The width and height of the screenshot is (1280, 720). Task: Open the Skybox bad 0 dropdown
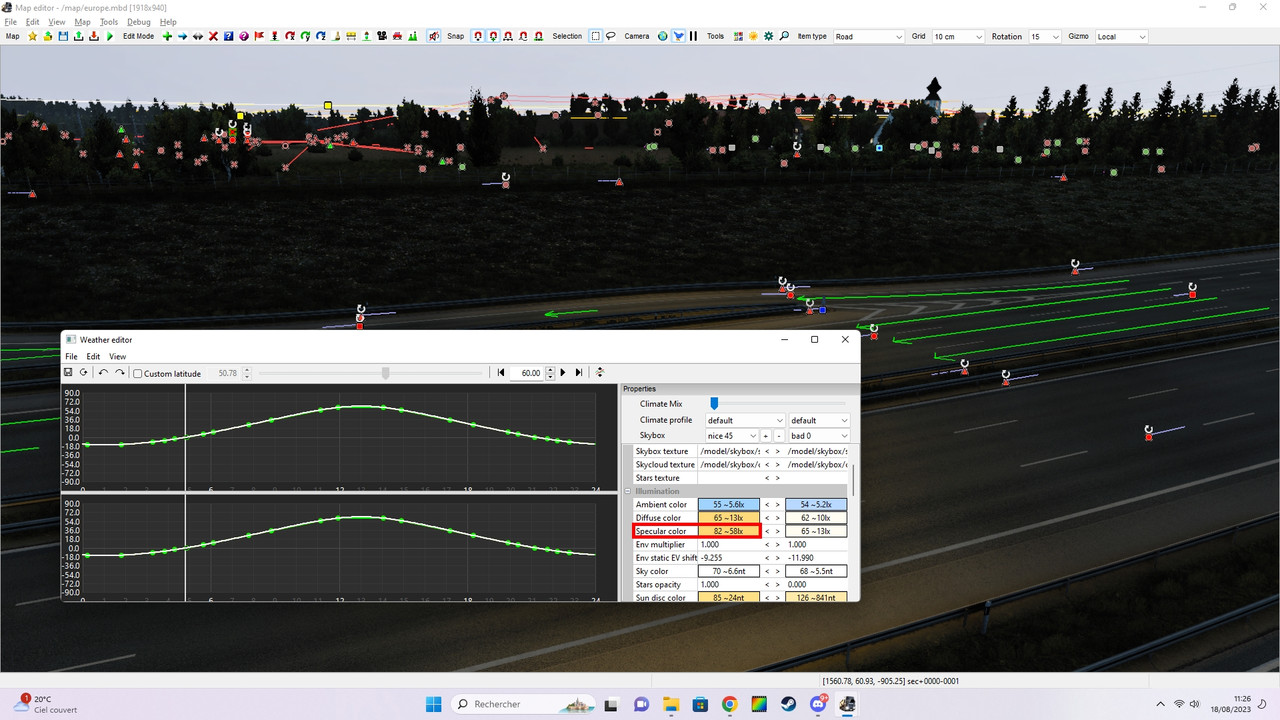tap(819, 436)
